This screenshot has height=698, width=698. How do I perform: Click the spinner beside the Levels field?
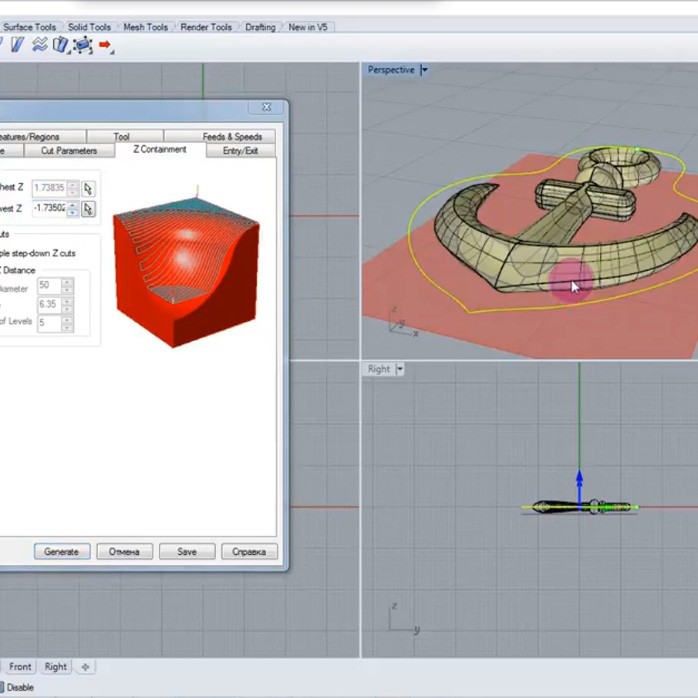68,323
